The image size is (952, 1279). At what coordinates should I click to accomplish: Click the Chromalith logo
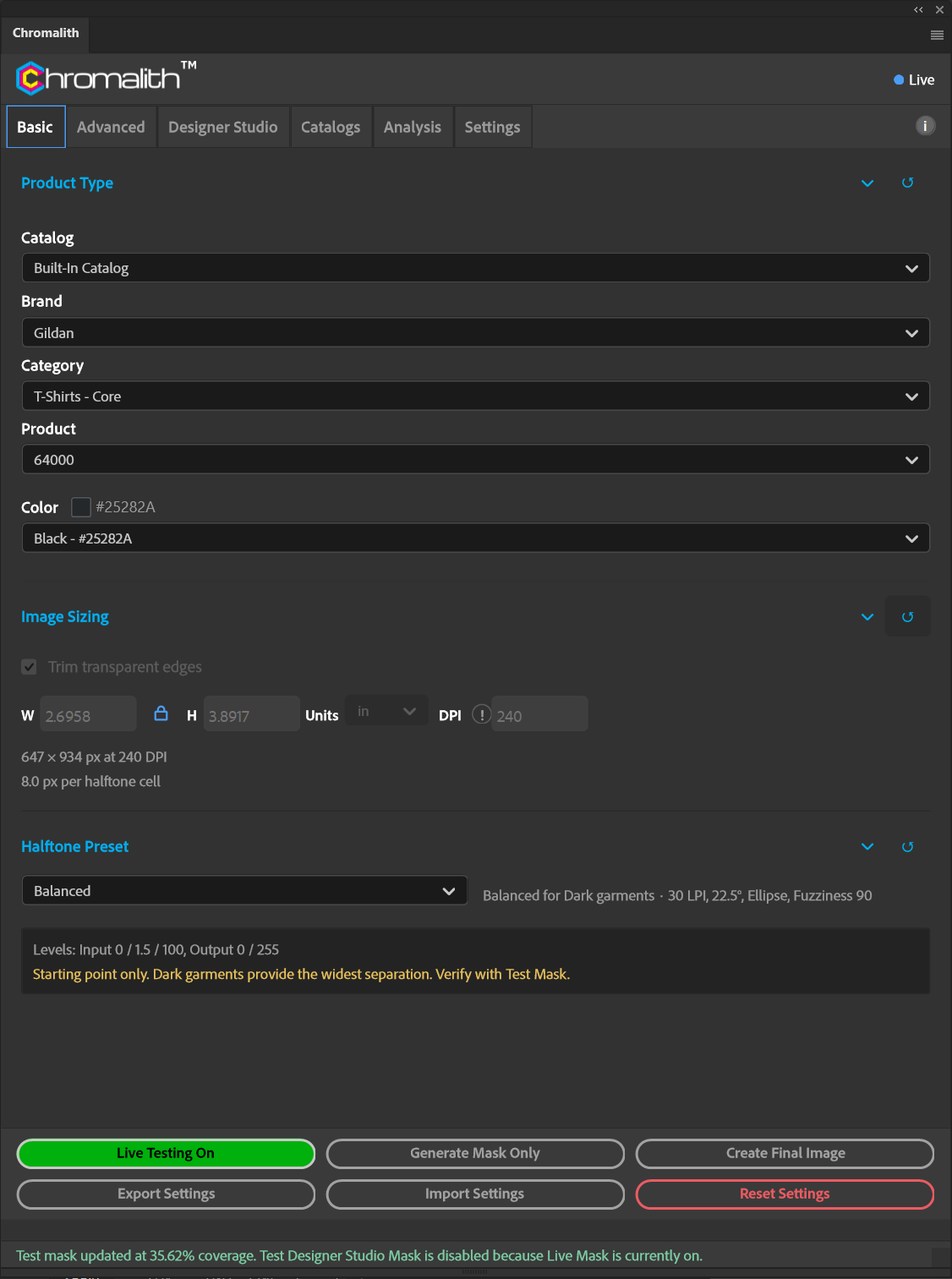point(107,78)
